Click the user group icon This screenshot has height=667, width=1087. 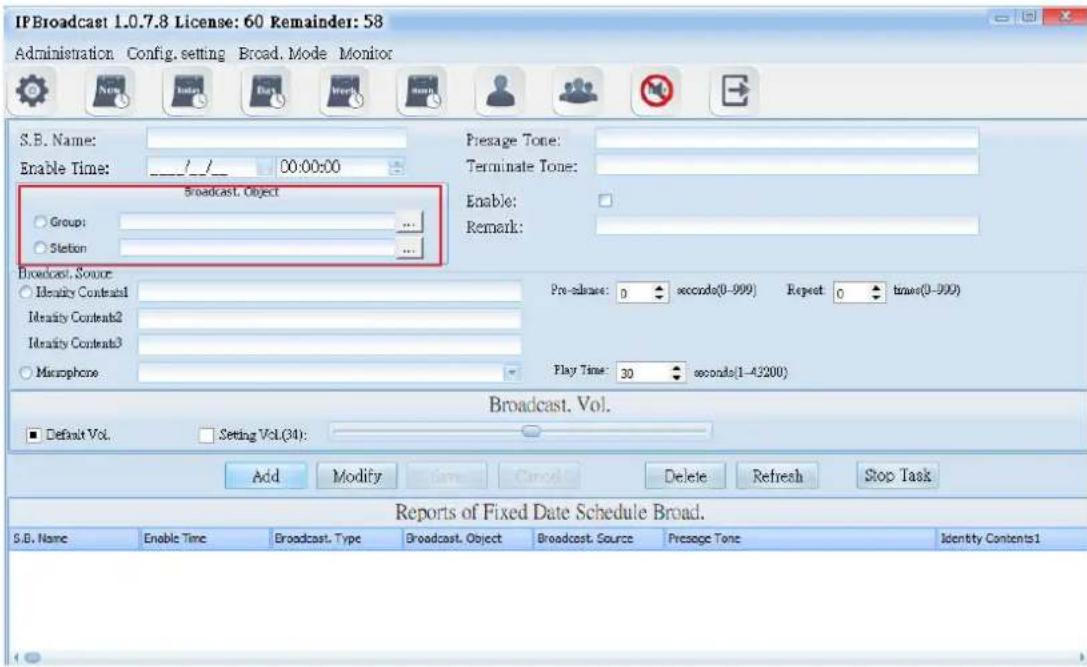pyautogui.click(x=578, y=91)
